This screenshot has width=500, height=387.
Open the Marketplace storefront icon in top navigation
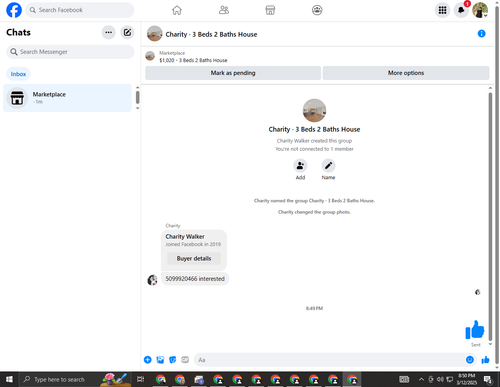[x=270, y=10]
